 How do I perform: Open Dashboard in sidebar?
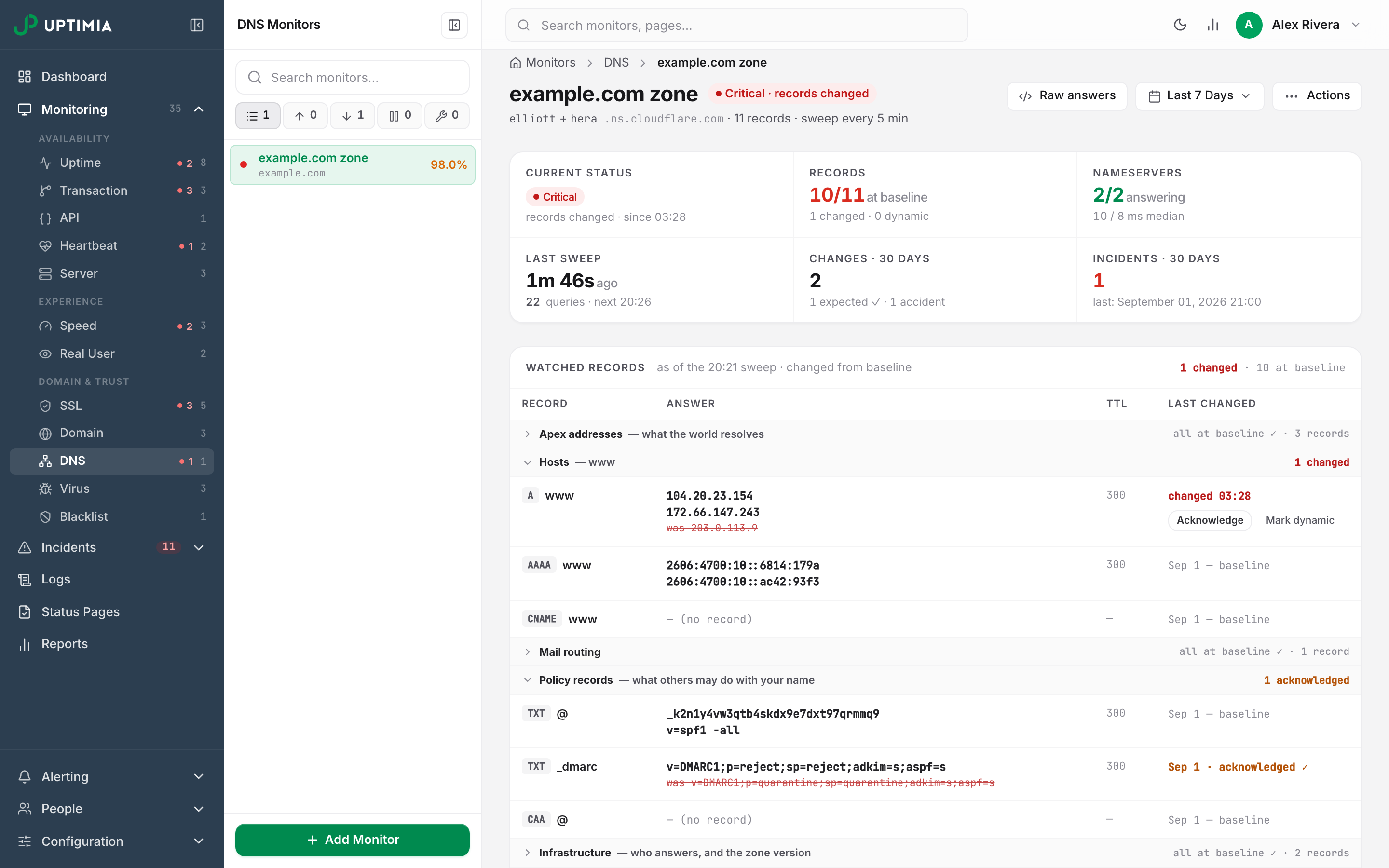pyautogui.click(x=112, y=77)
